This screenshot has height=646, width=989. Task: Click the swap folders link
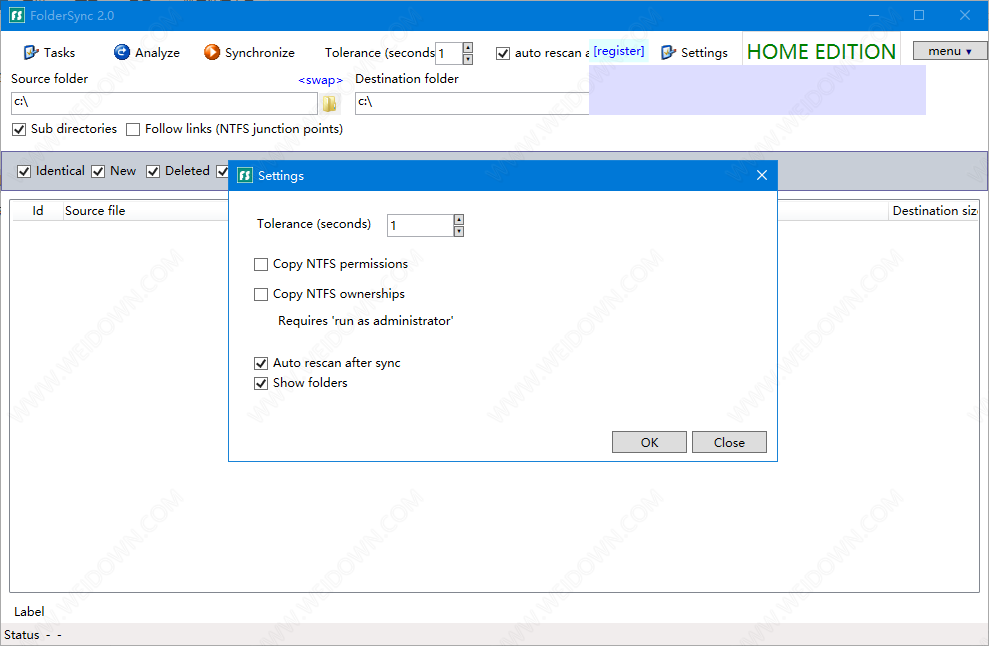tap(320, 80)
